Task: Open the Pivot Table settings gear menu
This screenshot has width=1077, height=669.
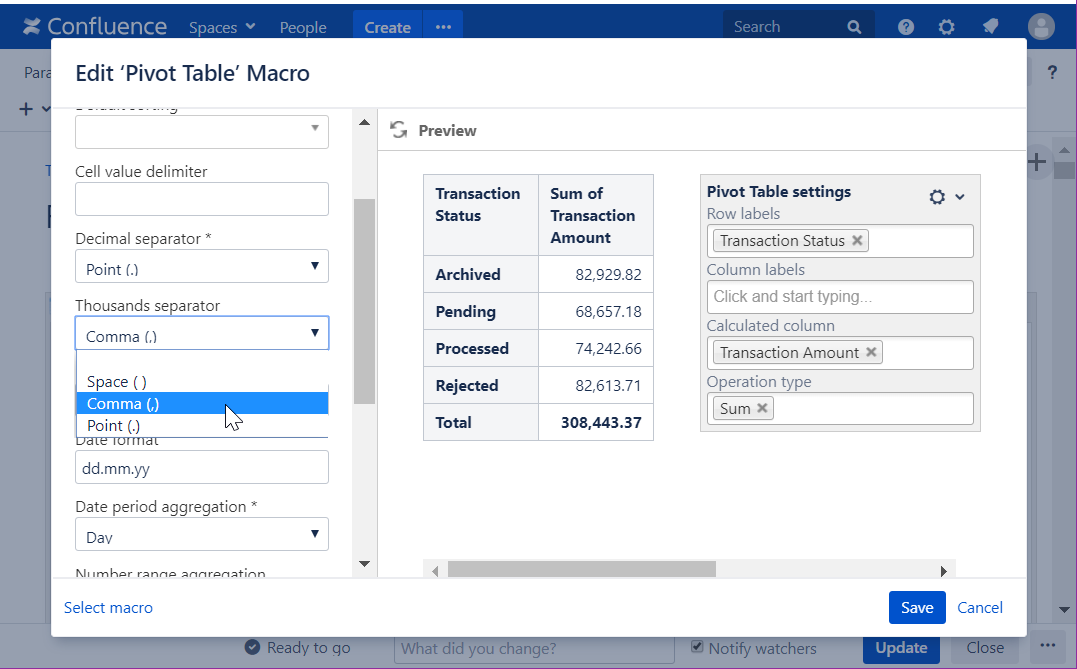Action: point(946,197)
